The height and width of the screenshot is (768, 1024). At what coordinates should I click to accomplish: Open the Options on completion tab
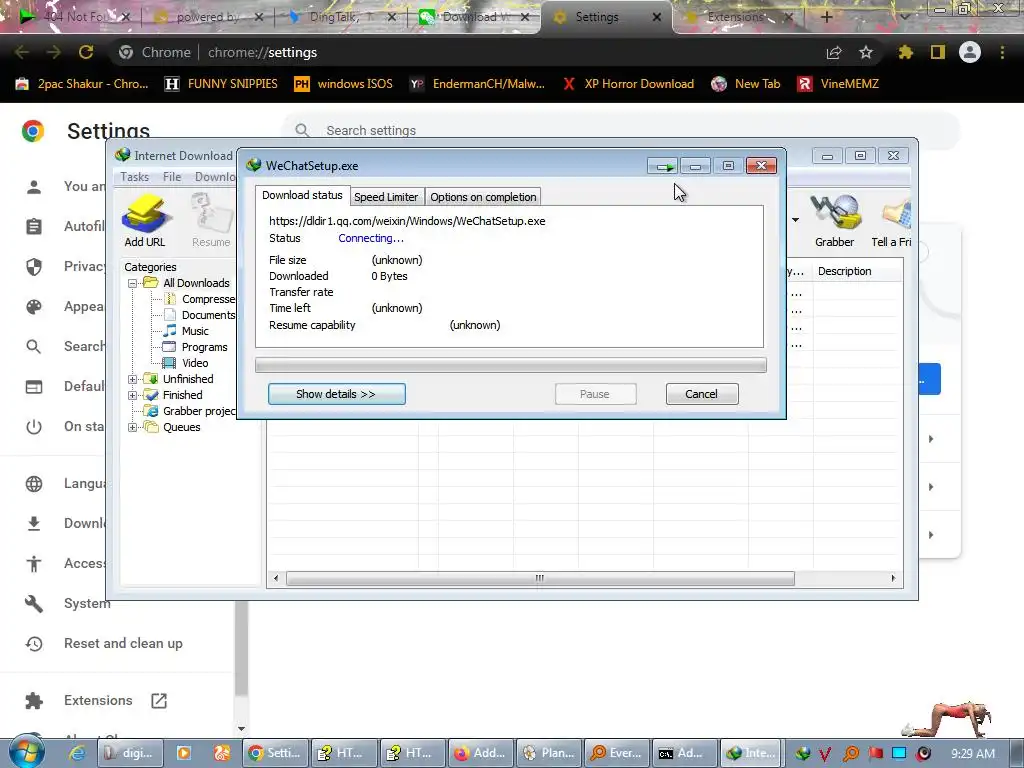[483, 197]
